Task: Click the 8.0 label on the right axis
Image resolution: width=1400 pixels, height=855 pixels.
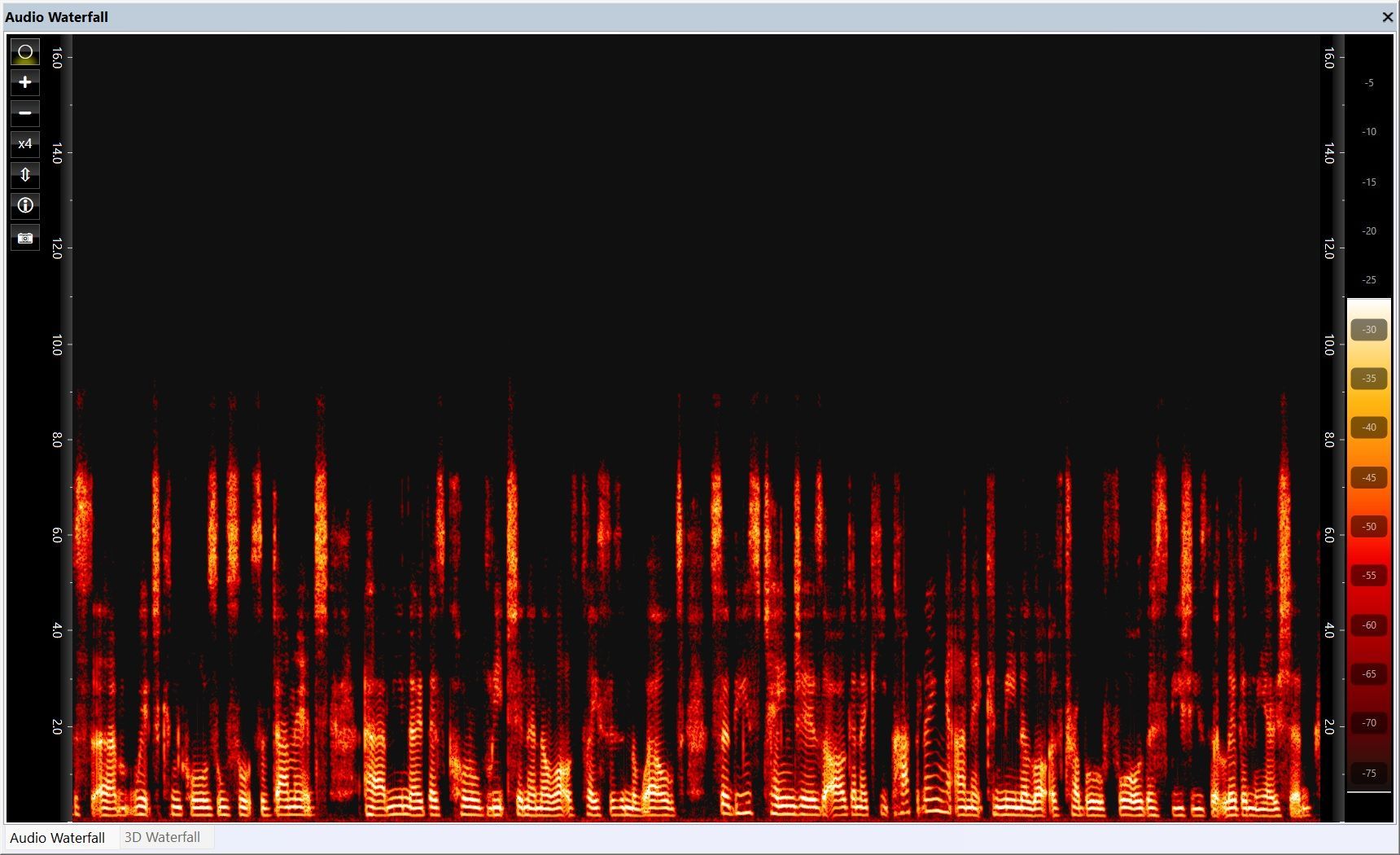Action: [1329, 440]
